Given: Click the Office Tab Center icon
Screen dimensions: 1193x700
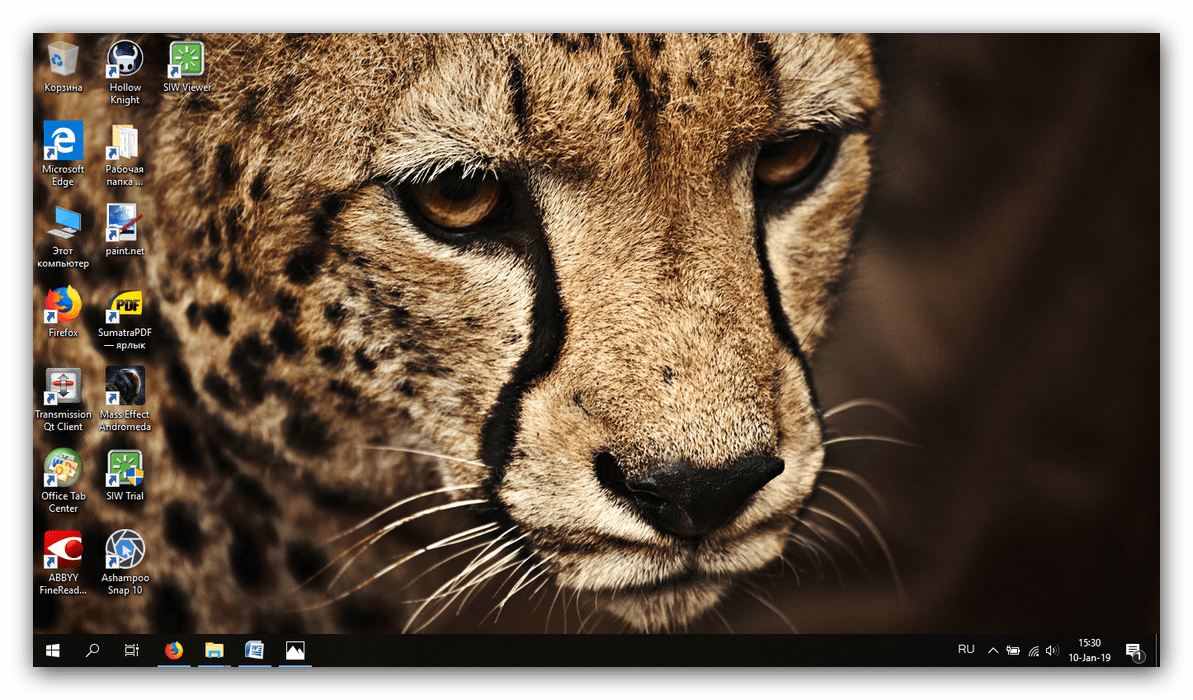Looking at the screenshot, I should [x=63, y=470].
